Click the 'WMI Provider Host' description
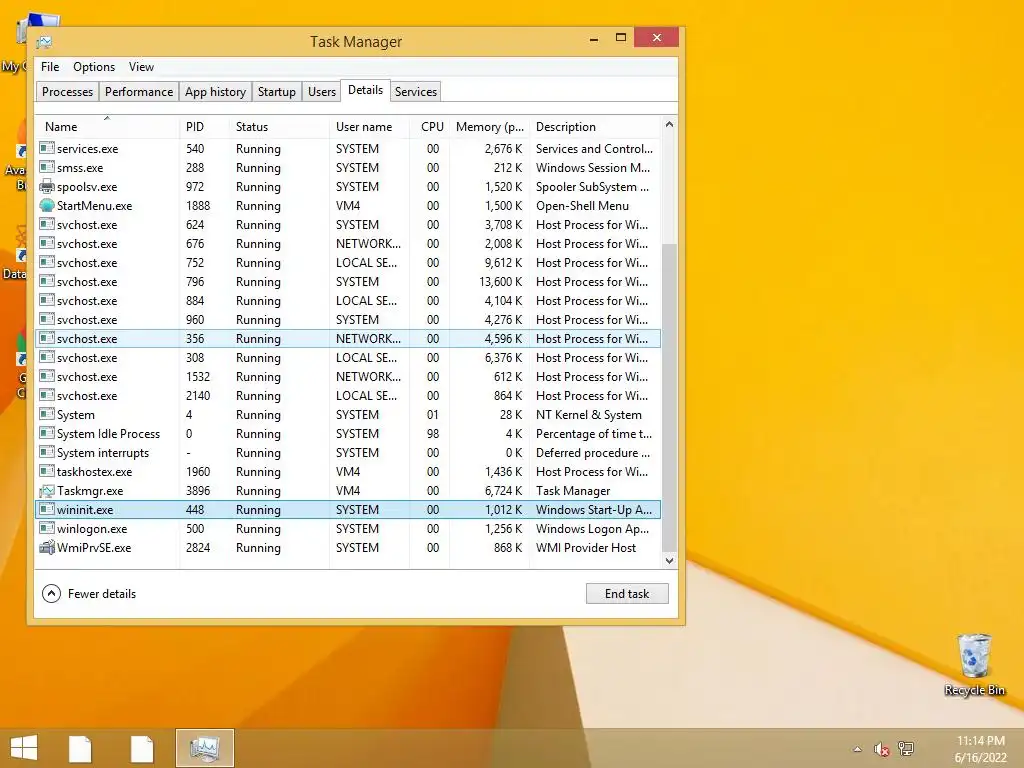1024x768 pixels. [586, 547]
